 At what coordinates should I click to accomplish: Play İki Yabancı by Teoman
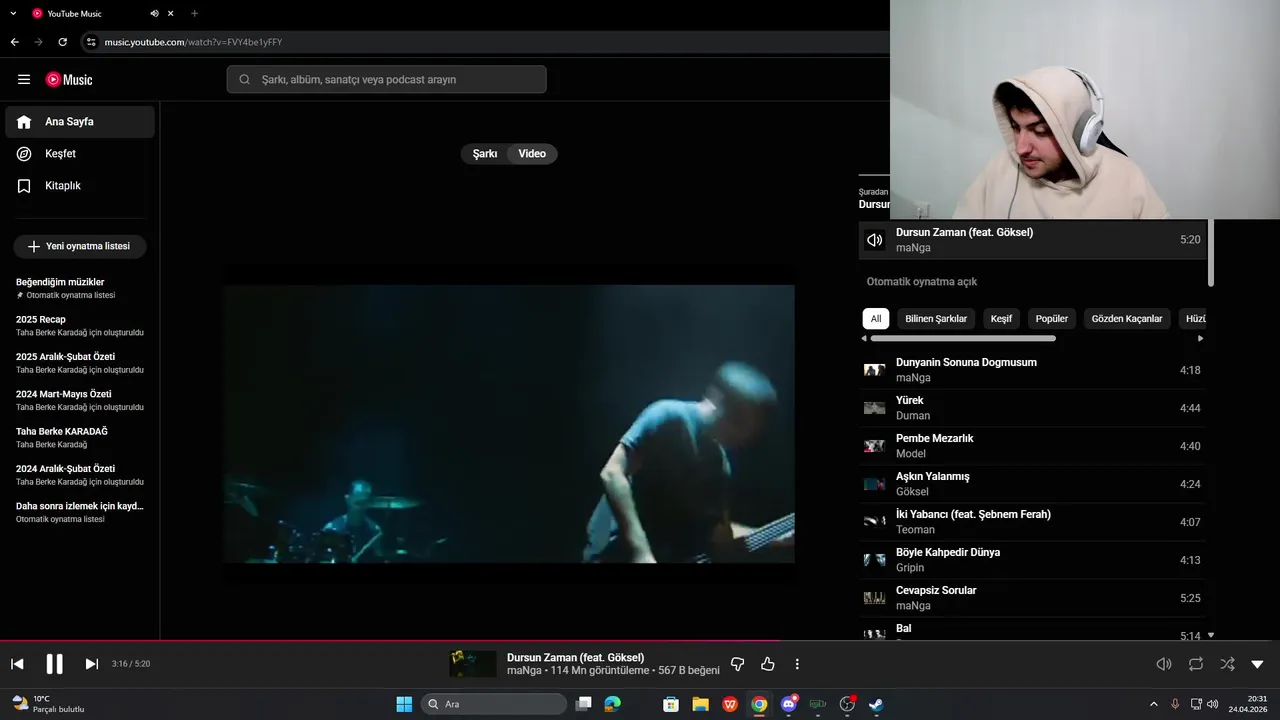(1032, 522)
